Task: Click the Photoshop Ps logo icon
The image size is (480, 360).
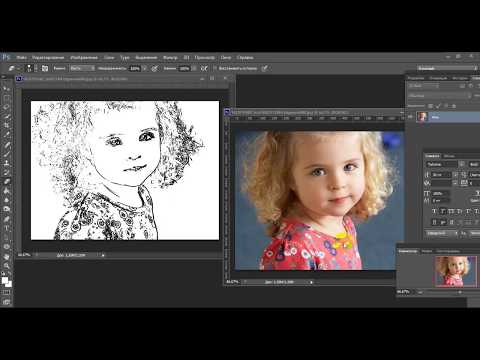Action: 6,57
